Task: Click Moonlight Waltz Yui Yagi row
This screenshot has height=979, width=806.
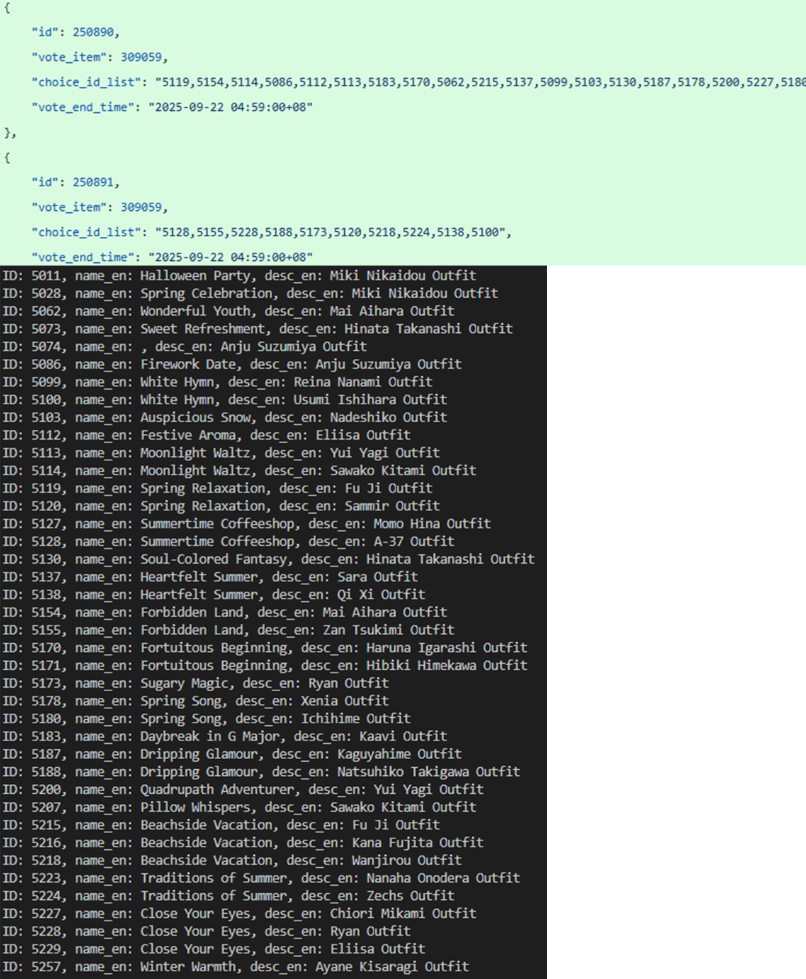Action: (221, 452)
